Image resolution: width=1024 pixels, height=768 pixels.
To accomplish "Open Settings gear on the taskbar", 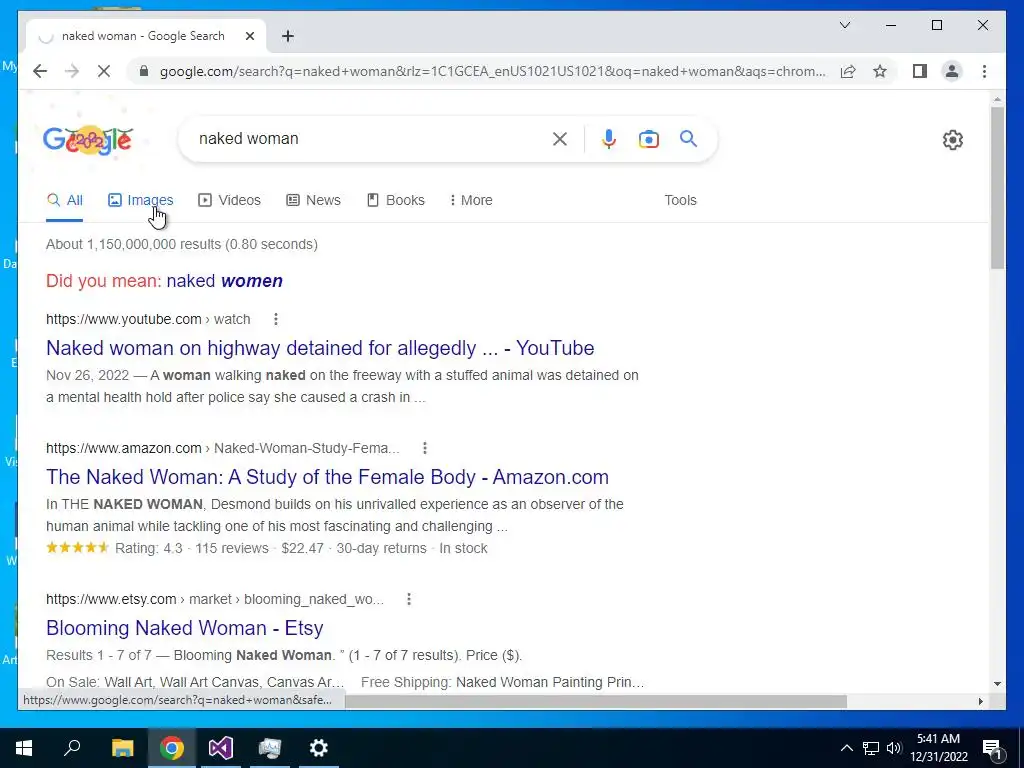I will pos(319,748).
